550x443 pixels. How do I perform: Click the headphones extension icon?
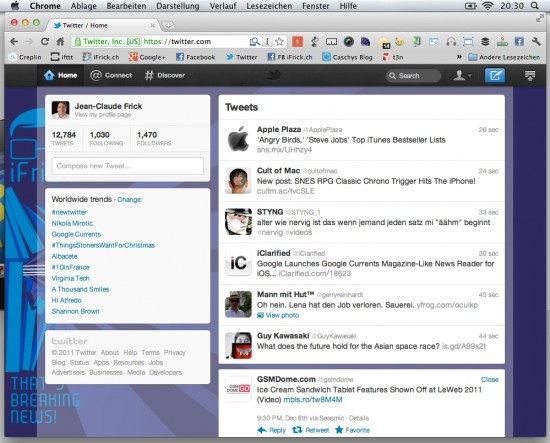tap(451, 41)
